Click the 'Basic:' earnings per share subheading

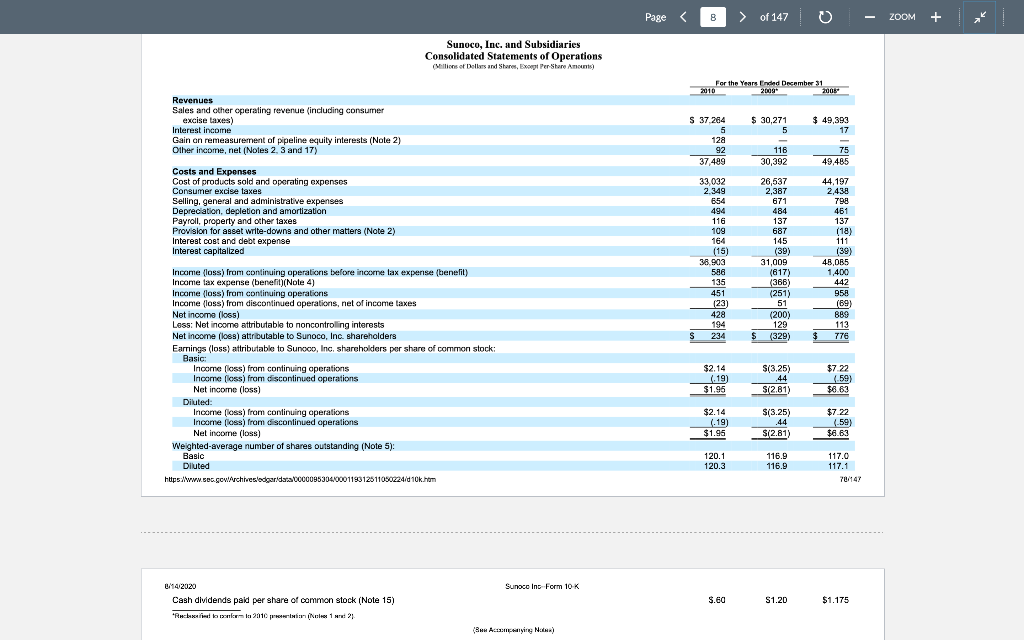tap(195, 358)
